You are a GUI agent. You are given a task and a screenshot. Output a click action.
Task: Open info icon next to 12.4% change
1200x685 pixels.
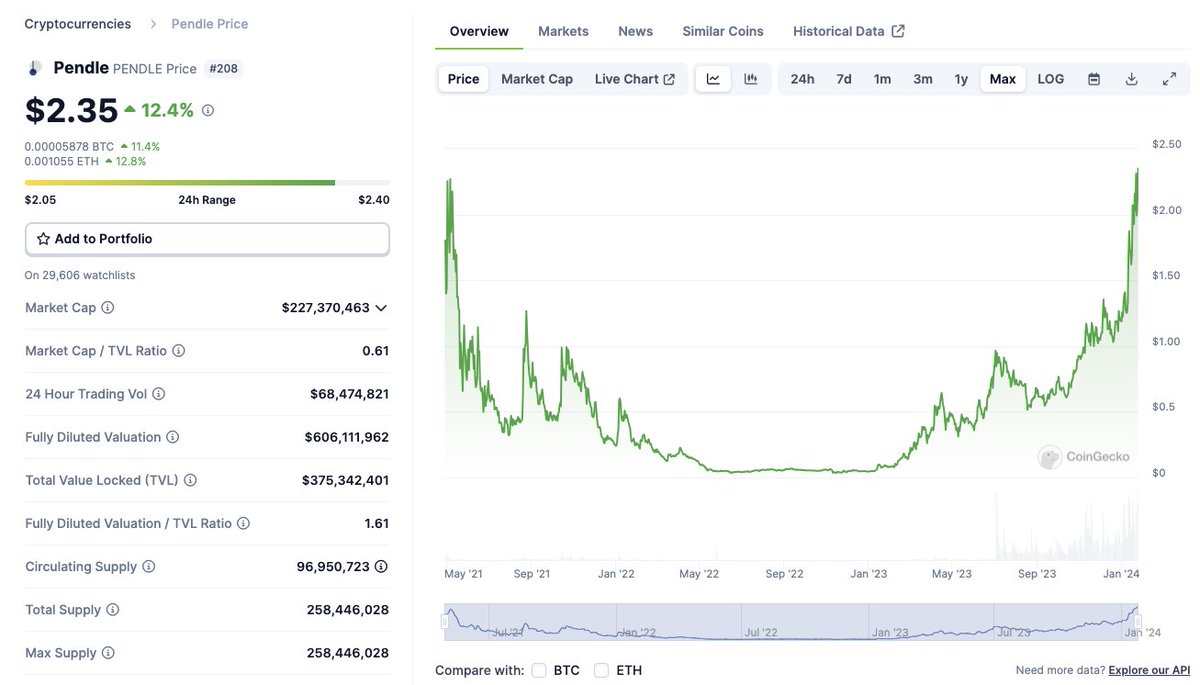pyautogui.click(x=208, y=110)
